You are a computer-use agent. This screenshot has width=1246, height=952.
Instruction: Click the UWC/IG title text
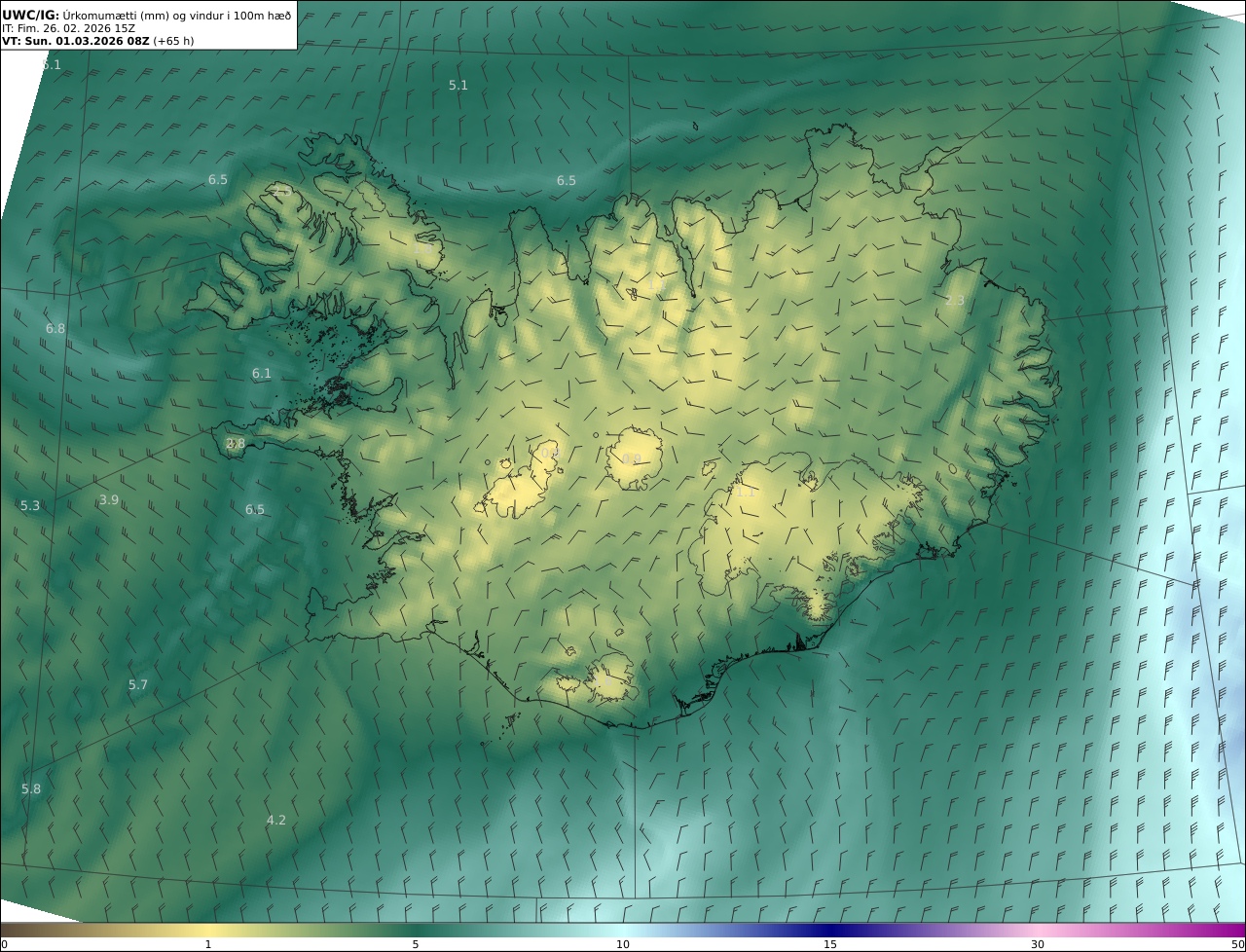pyautogui.click(x=31, y=15)
